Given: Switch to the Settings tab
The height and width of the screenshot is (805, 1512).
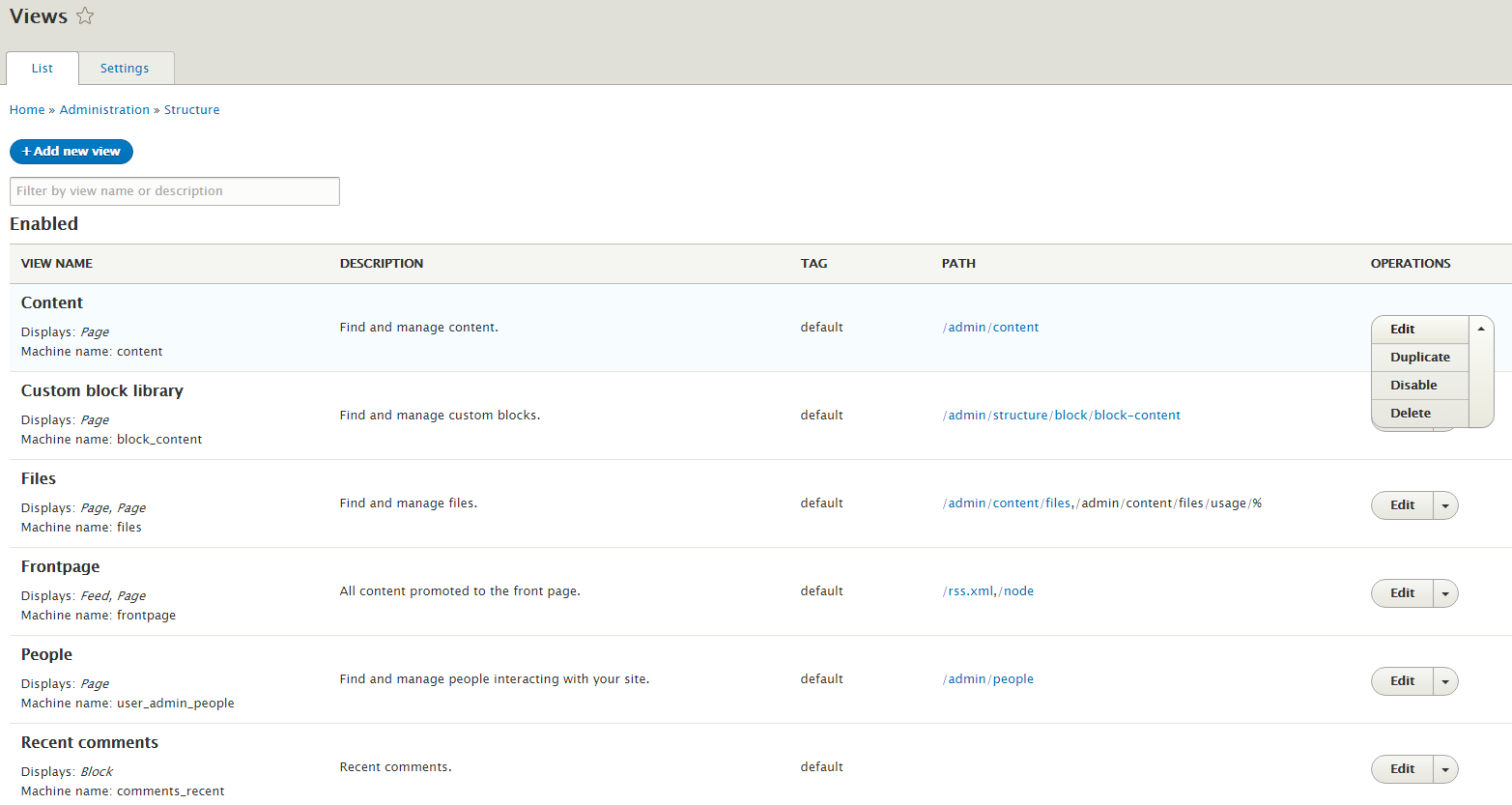Looking at the screenshot, I should (x=125, y=69).
